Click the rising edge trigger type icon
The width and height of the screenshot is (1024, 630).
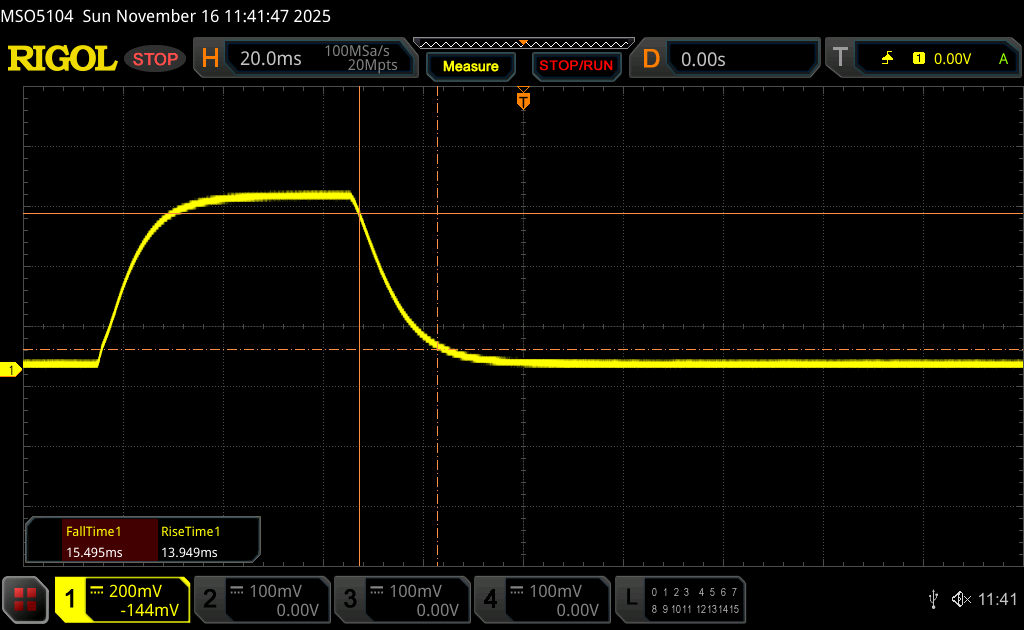[887, 59]
